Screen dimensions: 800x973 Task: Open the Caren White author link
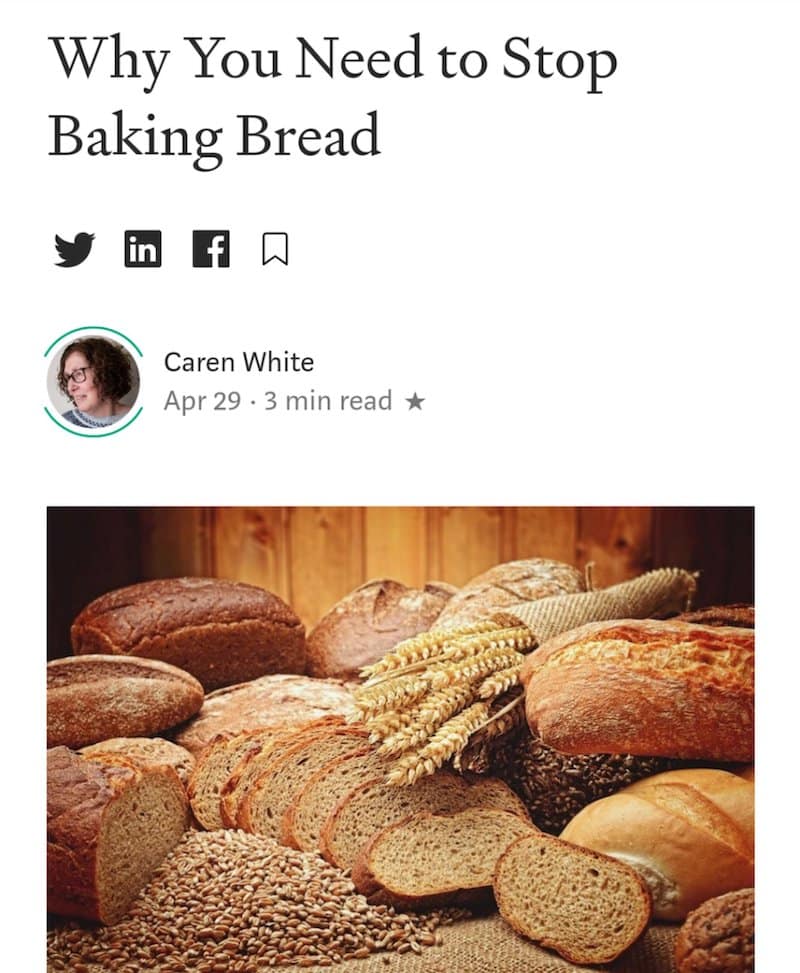(239, 362)
